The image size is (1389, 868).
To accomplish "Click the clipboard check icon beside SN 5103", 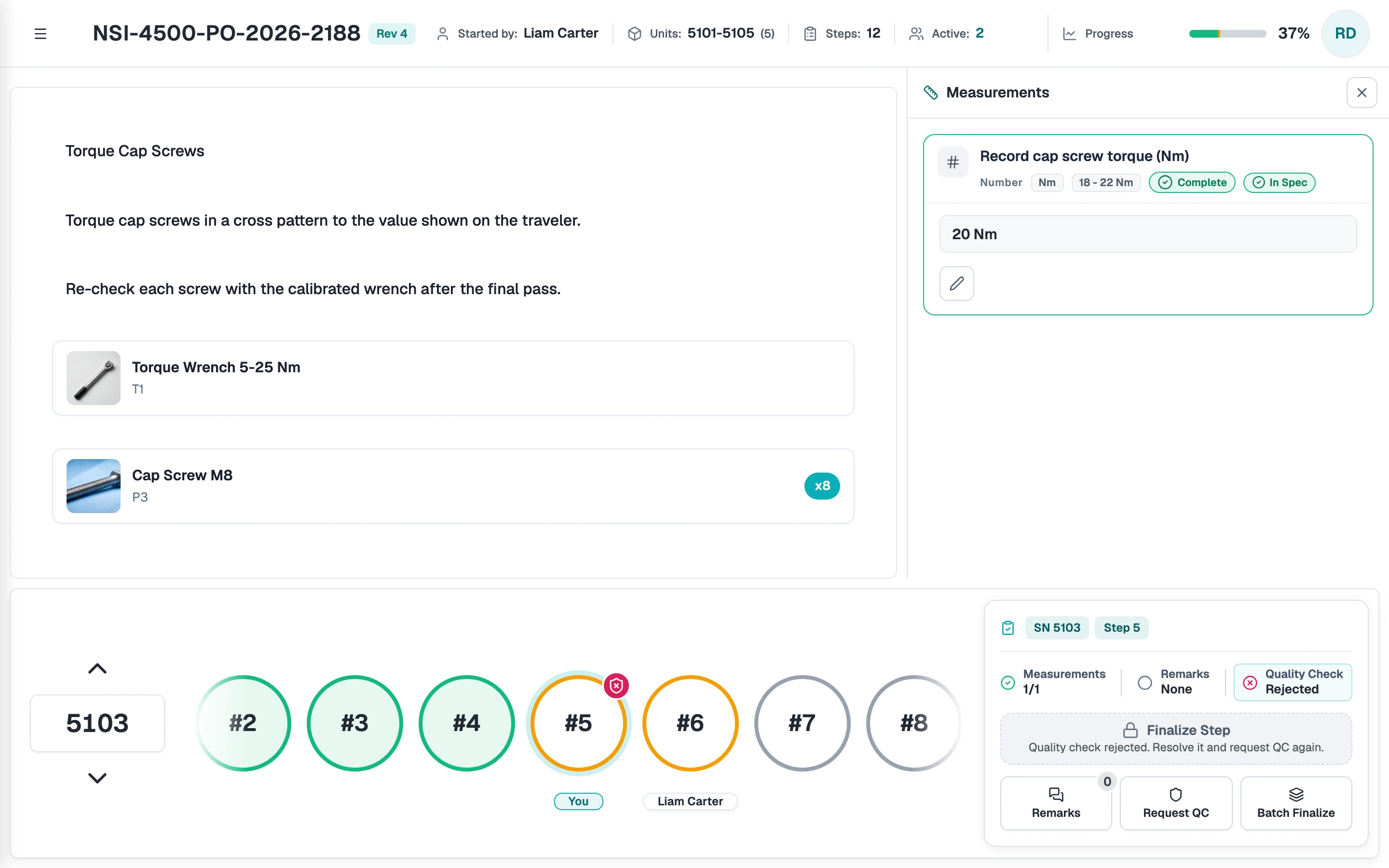I will 1008,628.
